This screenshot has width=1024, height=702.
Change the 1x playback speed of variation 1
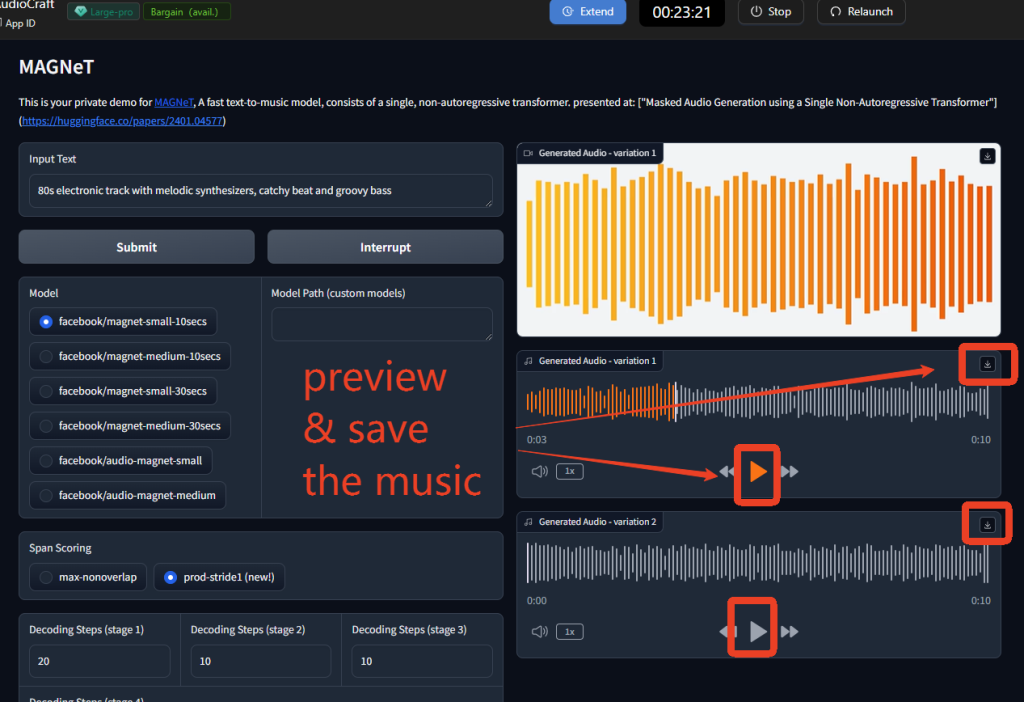pyautogui.click(x=570, y=471)
